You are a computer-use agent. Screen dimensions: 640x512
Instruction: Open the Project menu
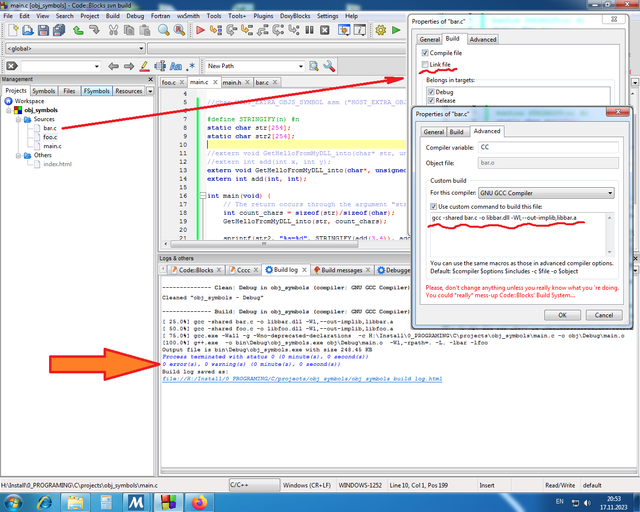coord(89,16)
